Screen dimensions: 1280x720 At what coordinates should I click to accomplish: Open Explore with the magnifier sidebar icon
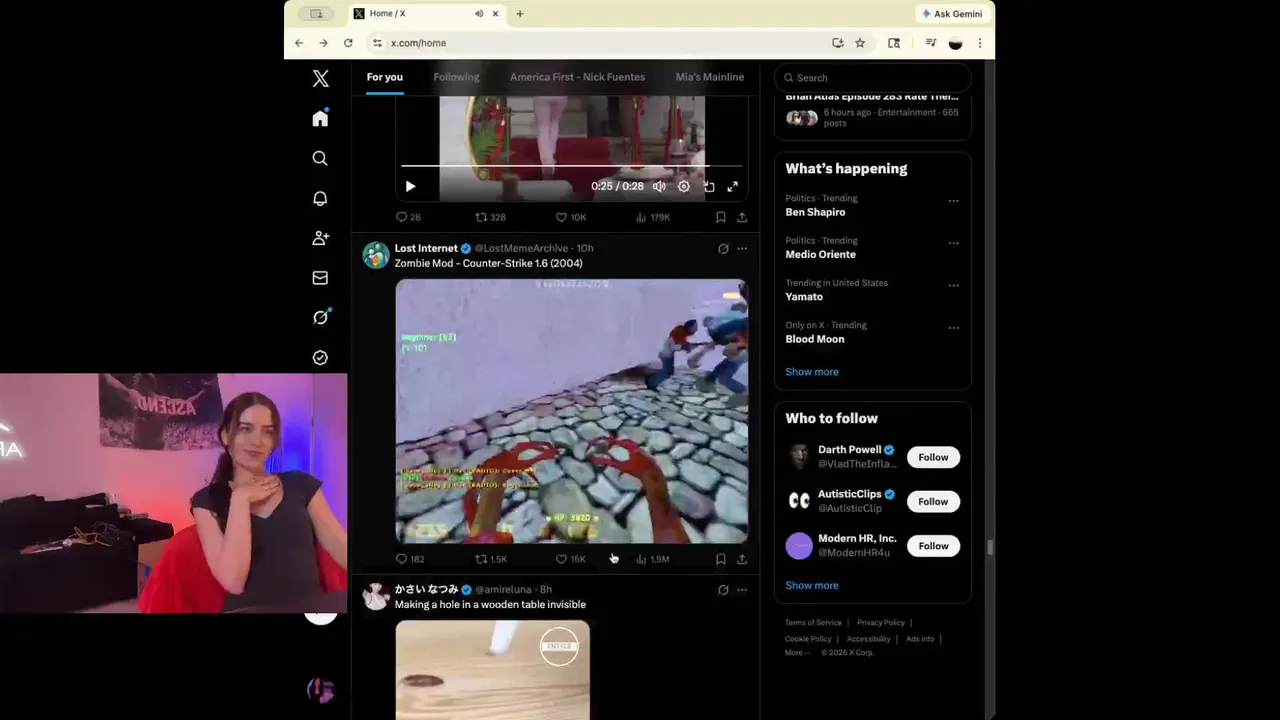click(320, 158)
